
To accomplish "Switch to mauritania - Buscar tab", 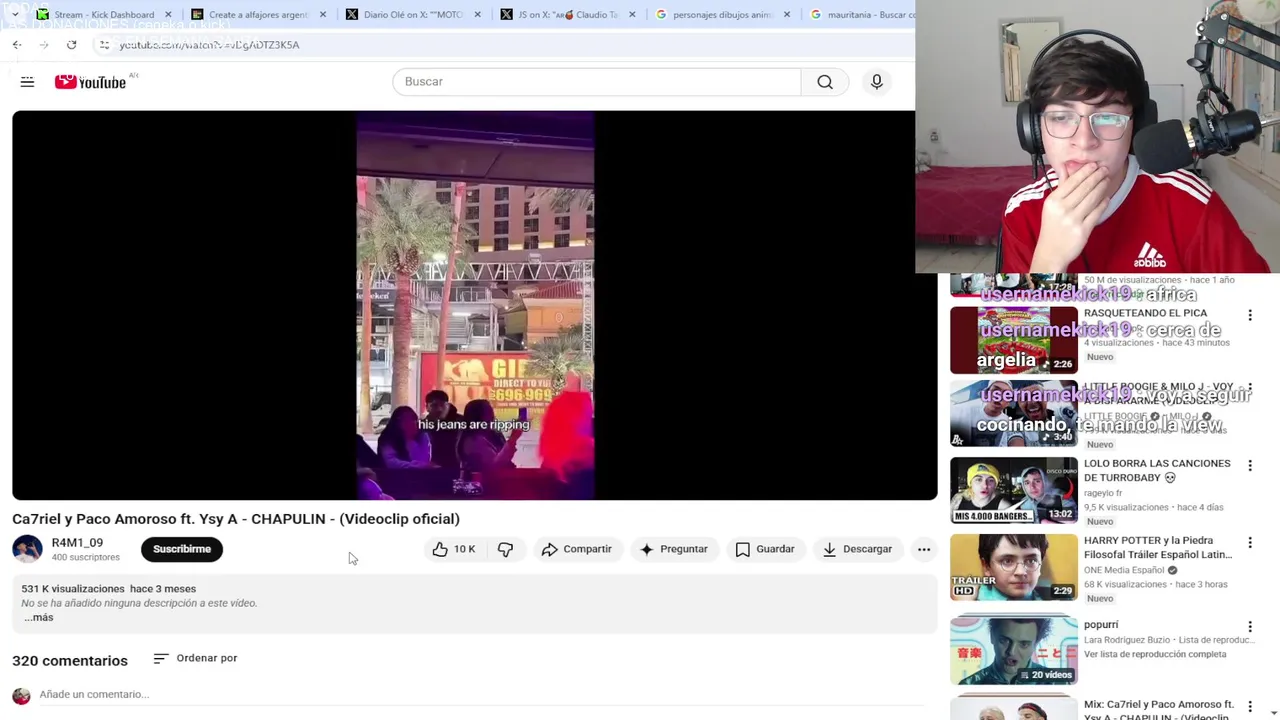I will pyautogui.click(x=860, y=15).
